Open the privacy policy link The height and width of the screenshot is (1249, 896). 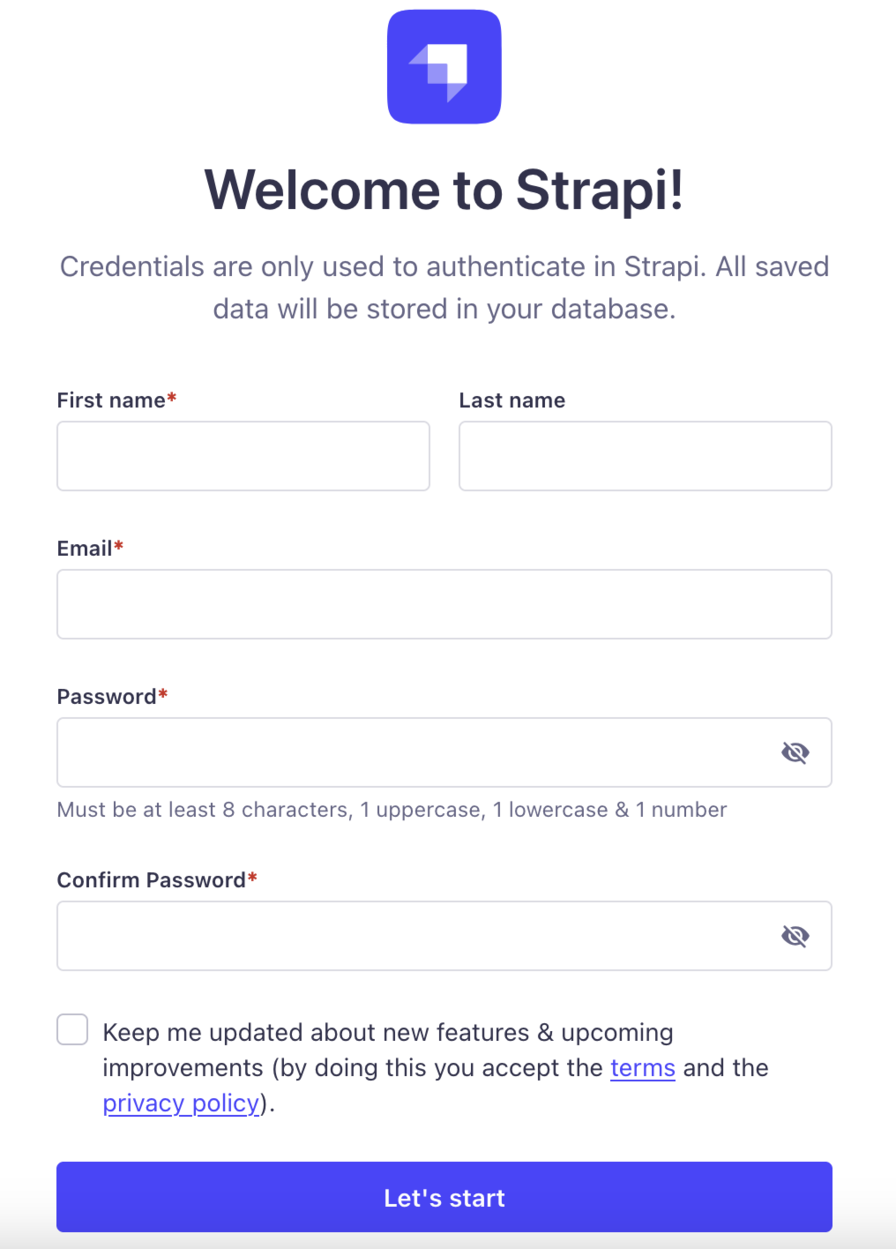[x=180, y=1103]
